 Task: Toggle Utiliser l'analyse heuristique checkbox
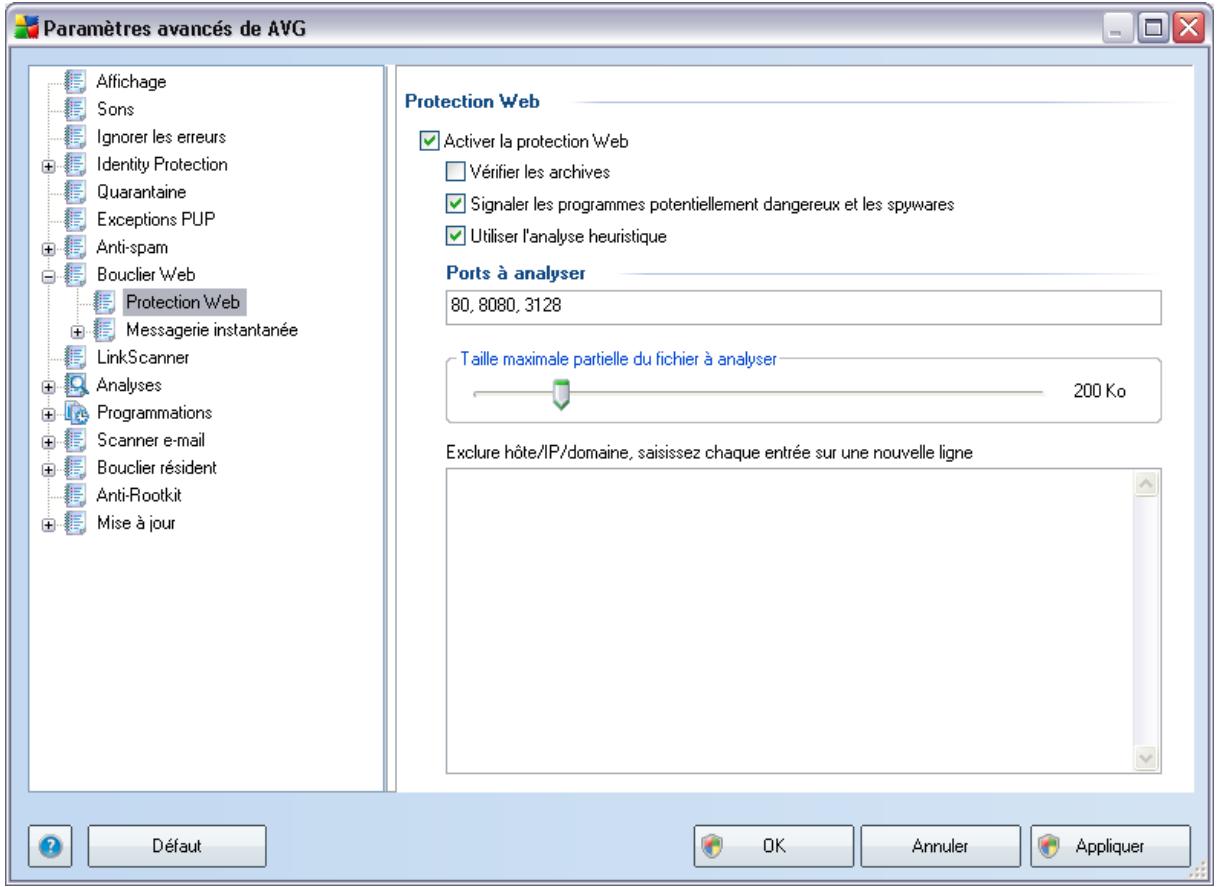[x=455, y=236]
